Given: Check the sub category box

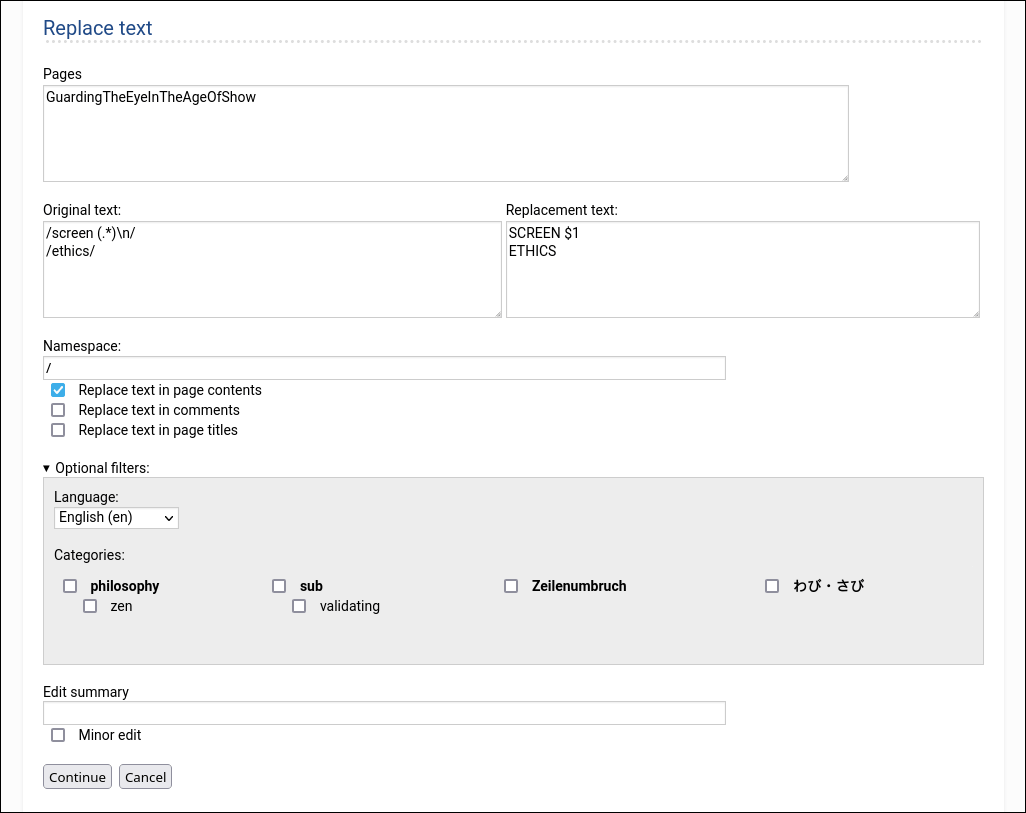Looking at the screenshot, I should click(x=279, y=586).
